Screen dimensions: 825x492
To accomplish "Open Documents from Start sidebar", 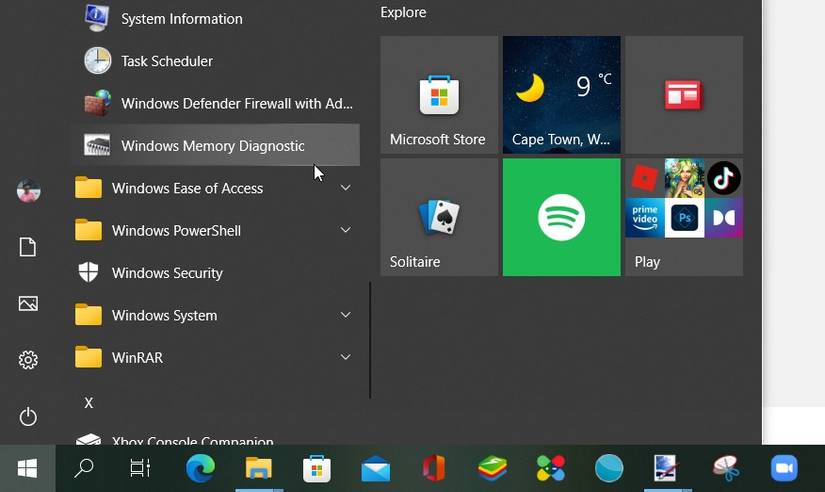I will coord(28,247).
